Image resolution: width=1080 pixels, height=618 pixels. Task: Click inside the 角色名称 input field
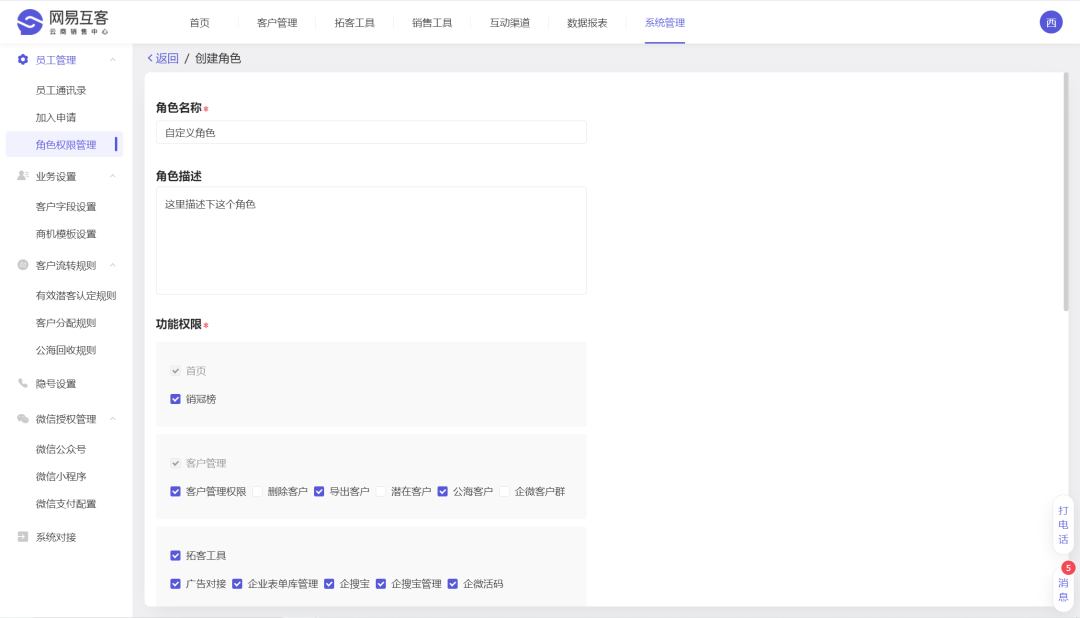point(370,131)
